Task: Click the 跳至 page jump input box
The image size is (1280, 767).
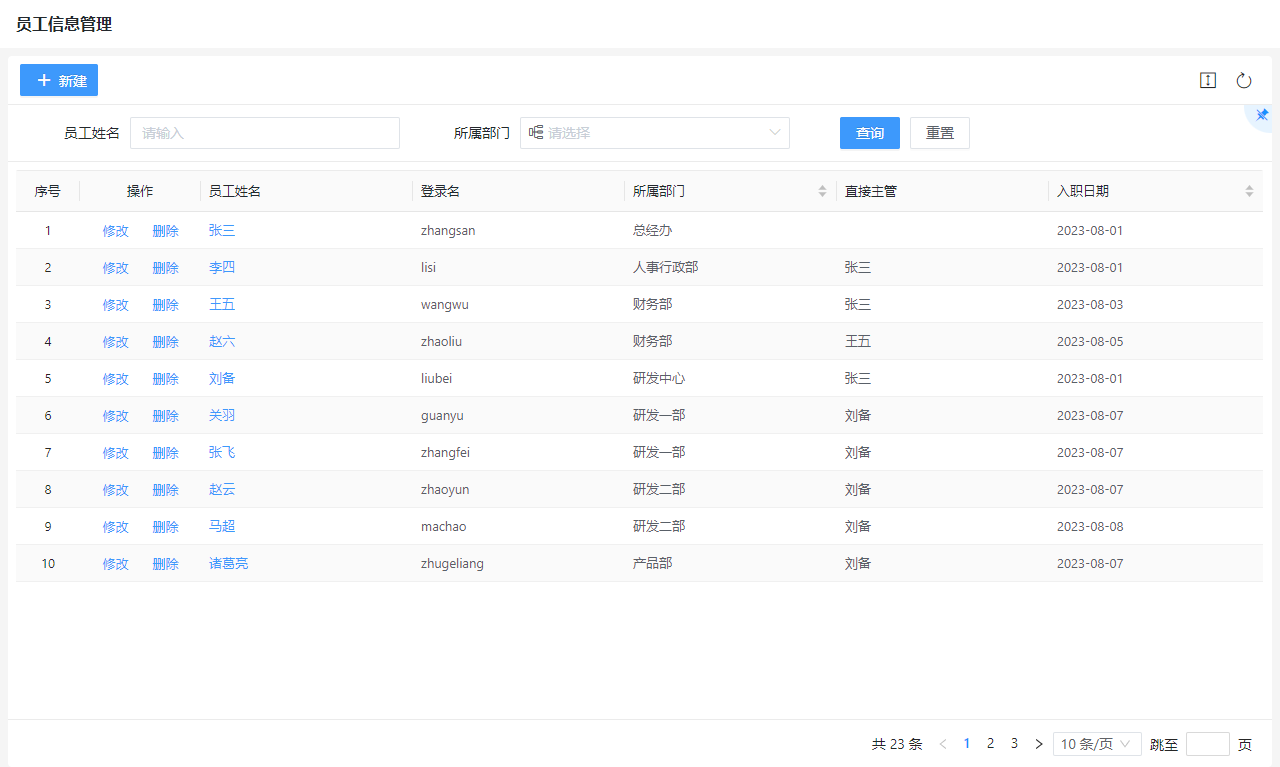Action: click(x=1207, y=744)
